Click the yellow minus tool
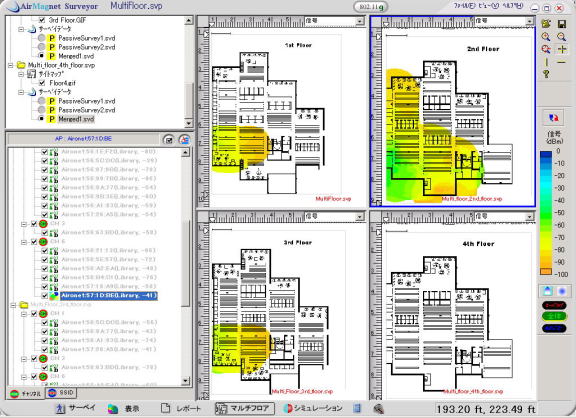The width and height of the screenshot is (576, 418). (562, 62)
